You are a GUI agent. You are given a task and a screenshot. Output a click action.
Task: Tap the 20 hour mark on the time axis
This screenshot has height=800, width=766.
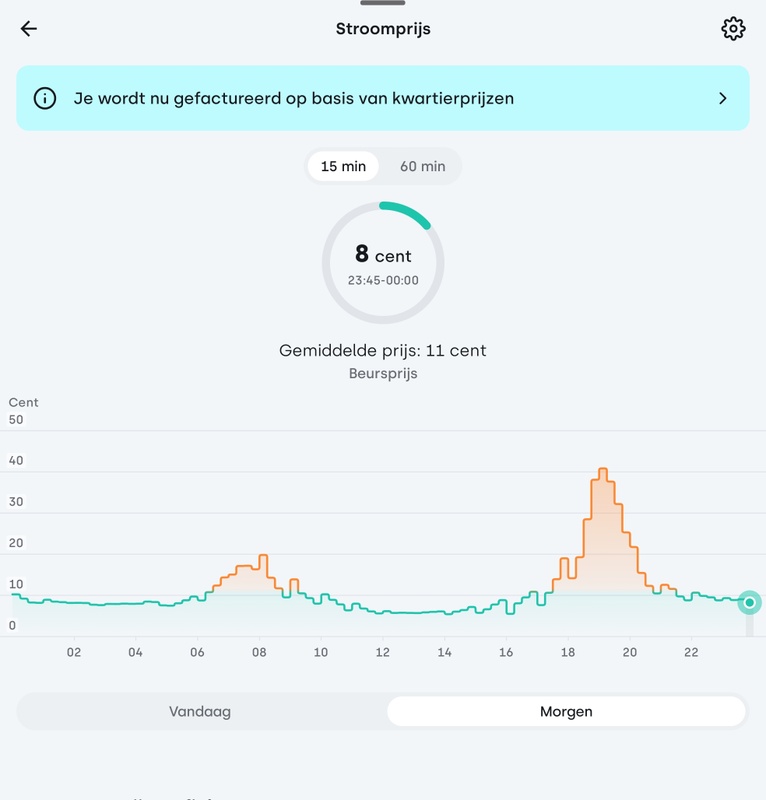pos(630,652)
